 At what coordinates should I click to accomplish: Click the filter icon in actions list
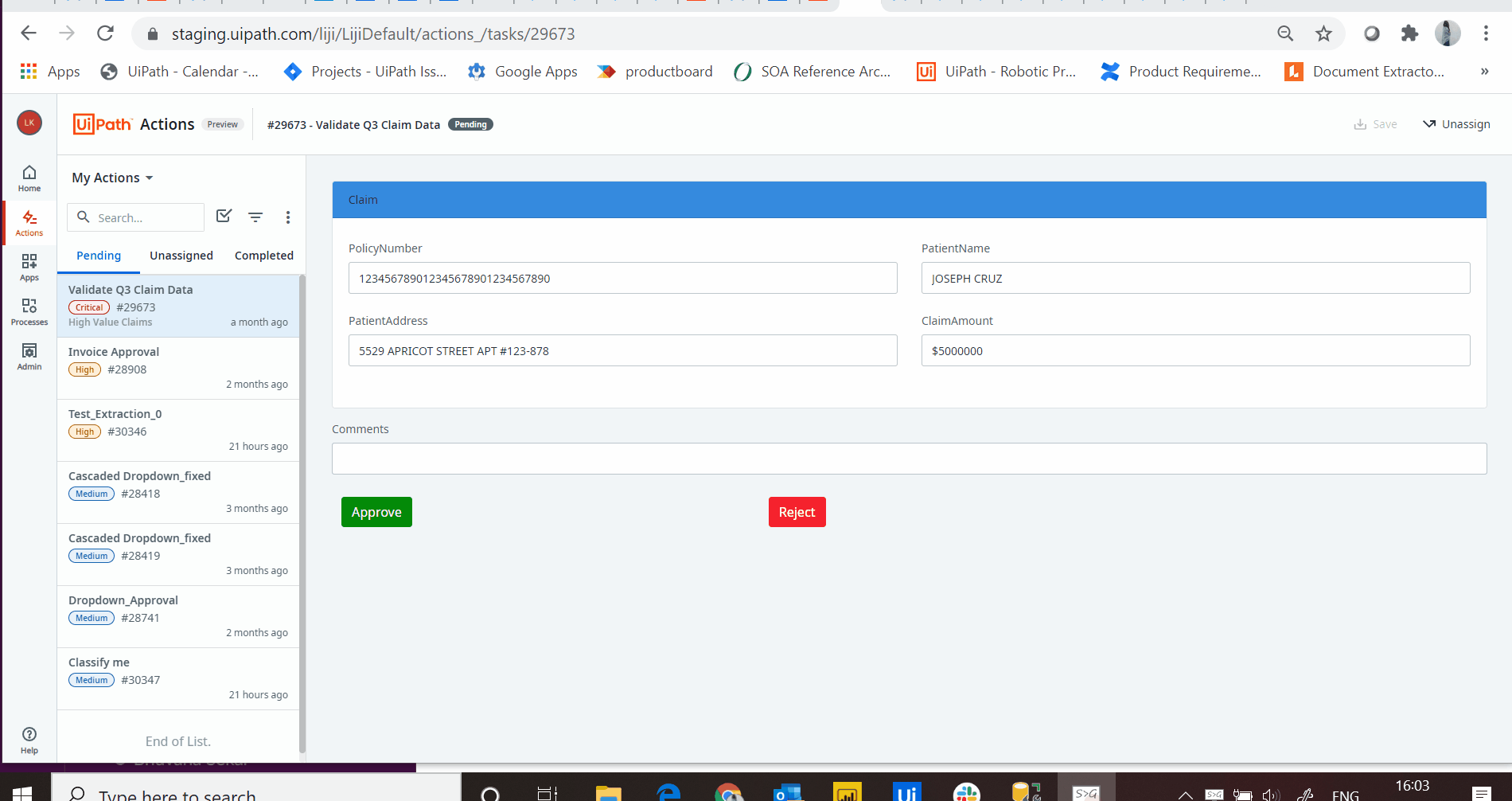[255, 217]
